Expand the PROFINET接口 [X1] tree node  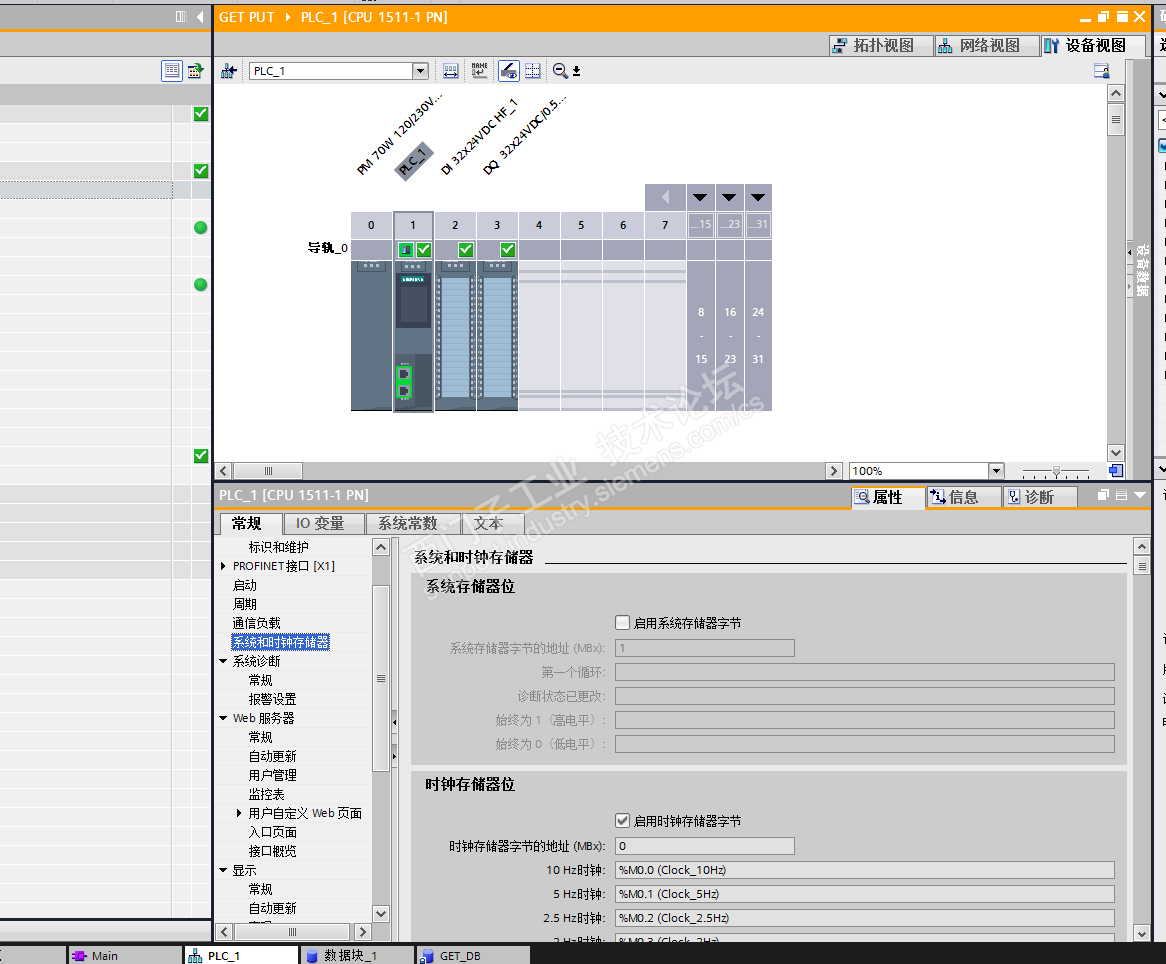click(223, 566)
